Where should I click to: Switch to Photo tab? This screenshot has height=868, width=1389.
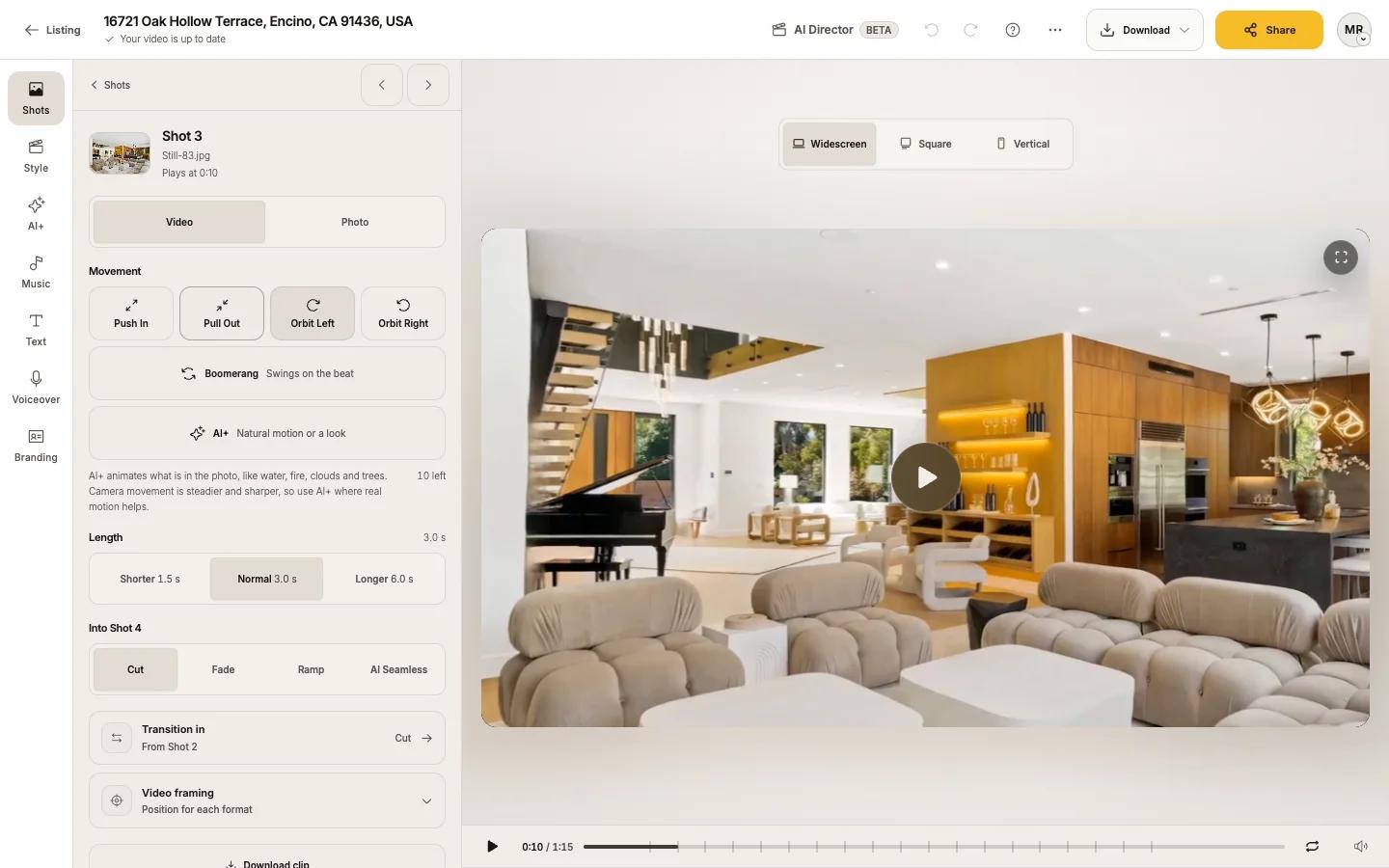click(x=355, y=222)
